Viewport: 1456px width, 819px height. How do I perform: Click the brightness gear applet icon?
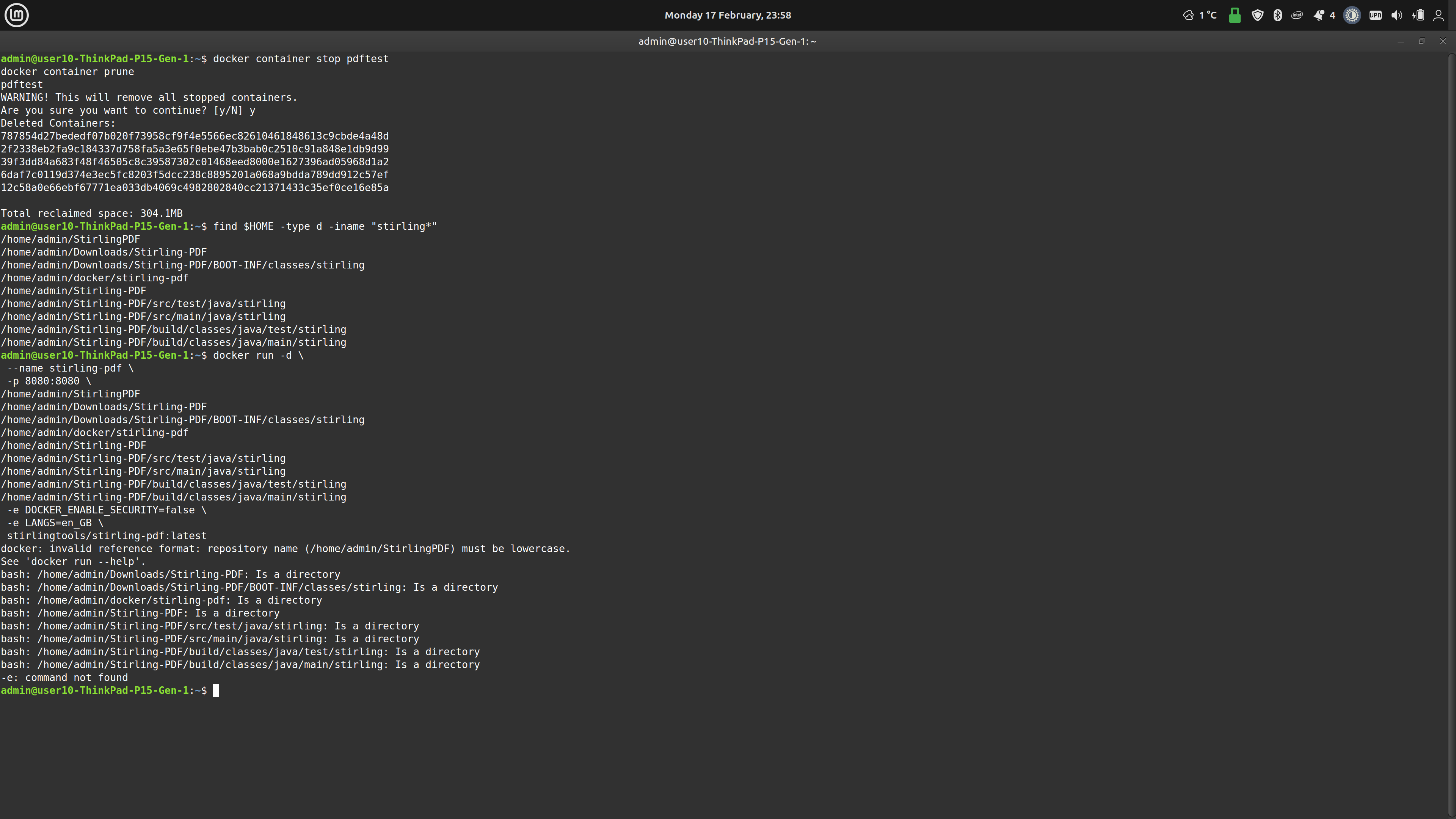(1352, 15)
